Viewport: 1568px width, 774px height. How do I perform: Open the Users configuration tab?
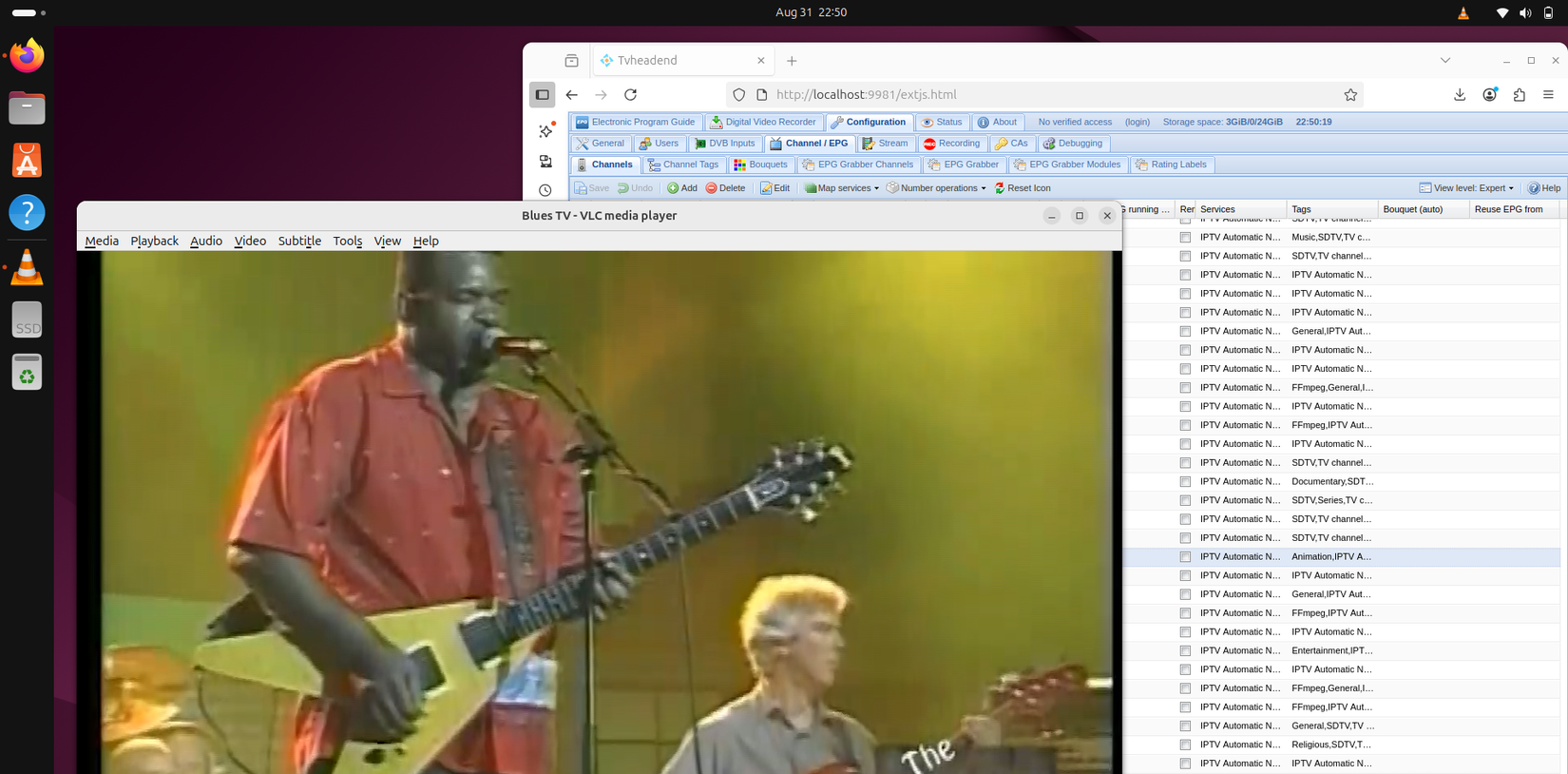659,144
